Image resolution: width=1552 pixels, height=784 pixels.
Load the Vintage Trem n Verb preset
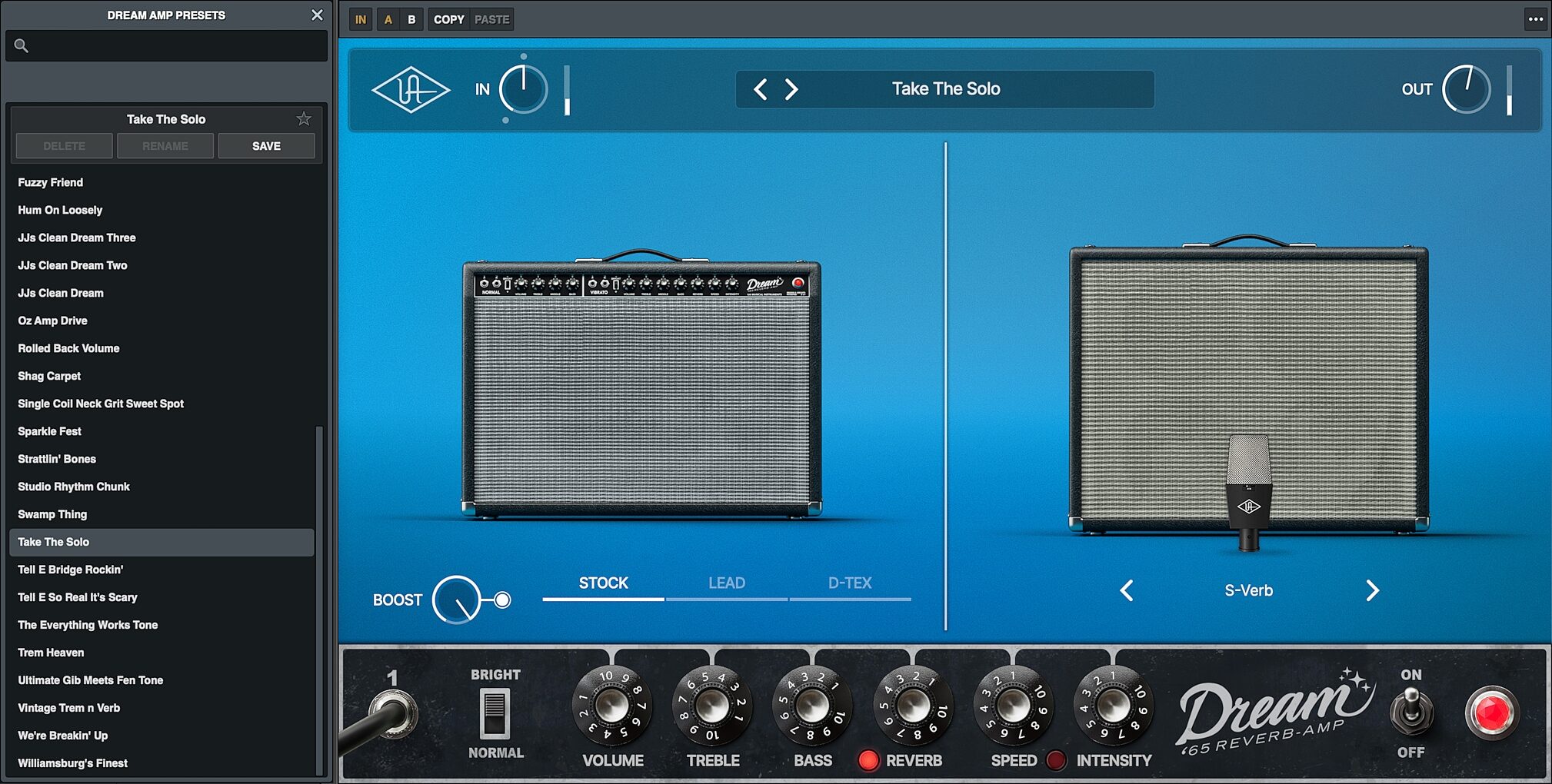click(x=162, y=708)
